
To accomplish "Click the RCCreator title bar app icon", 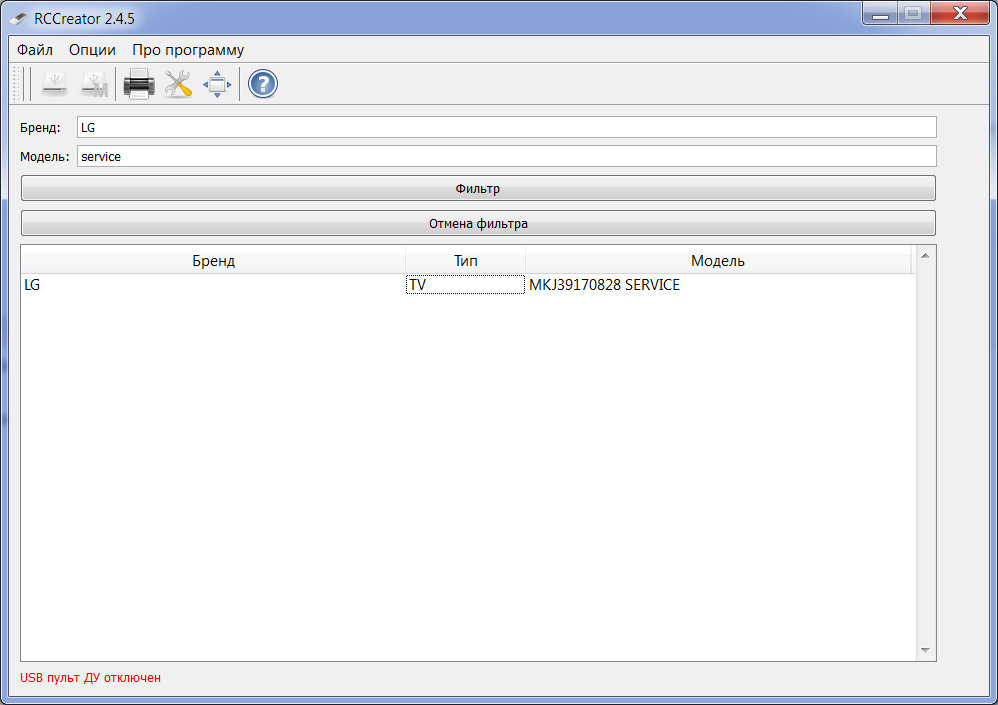I will coord(18,15).
